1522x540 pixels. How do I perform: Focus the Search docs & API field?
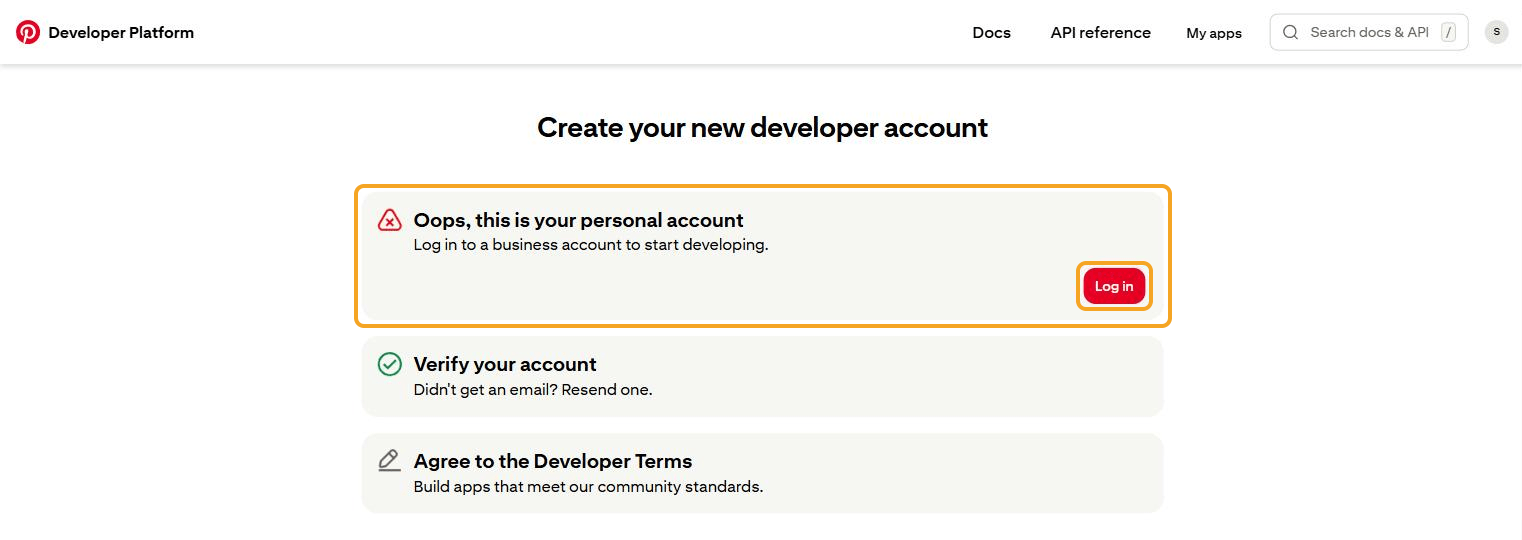pos(1369,32)
